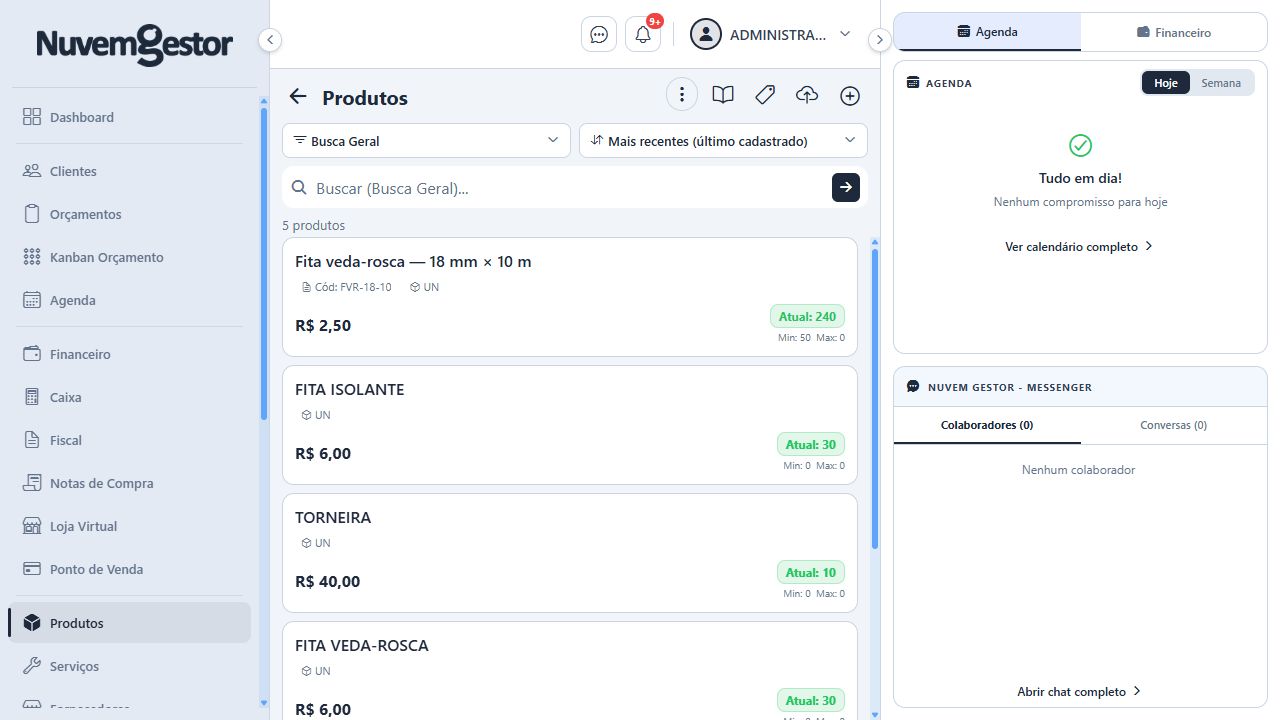
Task: Open the three-dot more options menu
Action: point(682,95)
